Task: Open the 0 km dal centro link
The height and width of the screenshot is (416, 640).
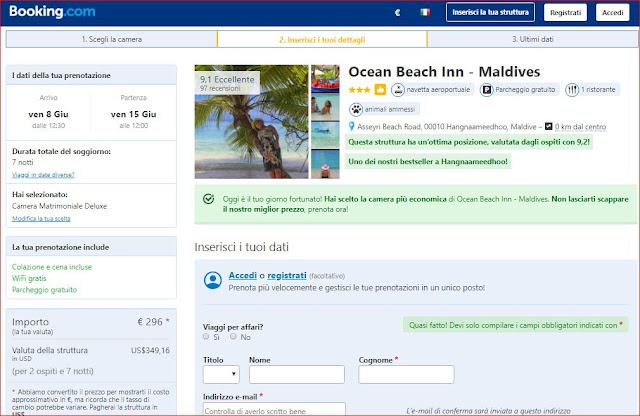Action: click(580, 127)
